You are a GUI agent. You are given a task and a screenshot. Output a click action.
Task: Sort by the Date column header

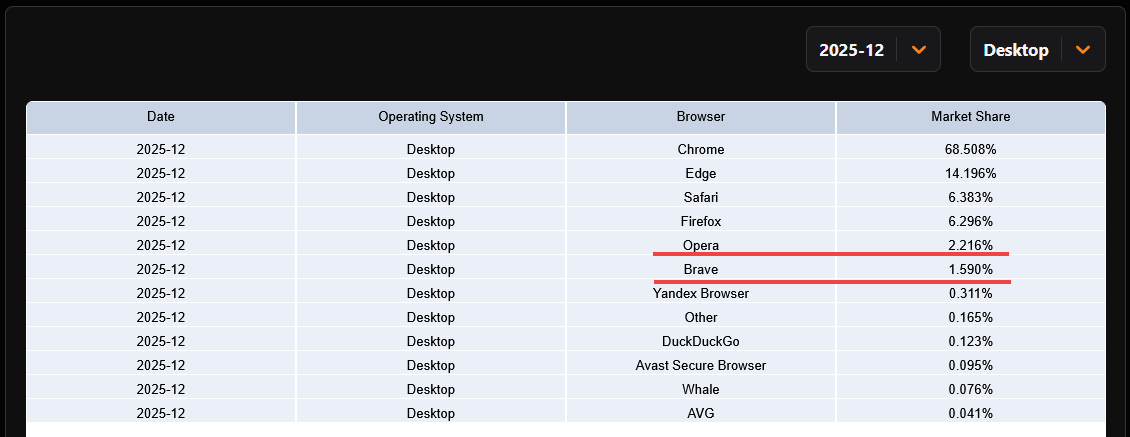coord(161,118)
